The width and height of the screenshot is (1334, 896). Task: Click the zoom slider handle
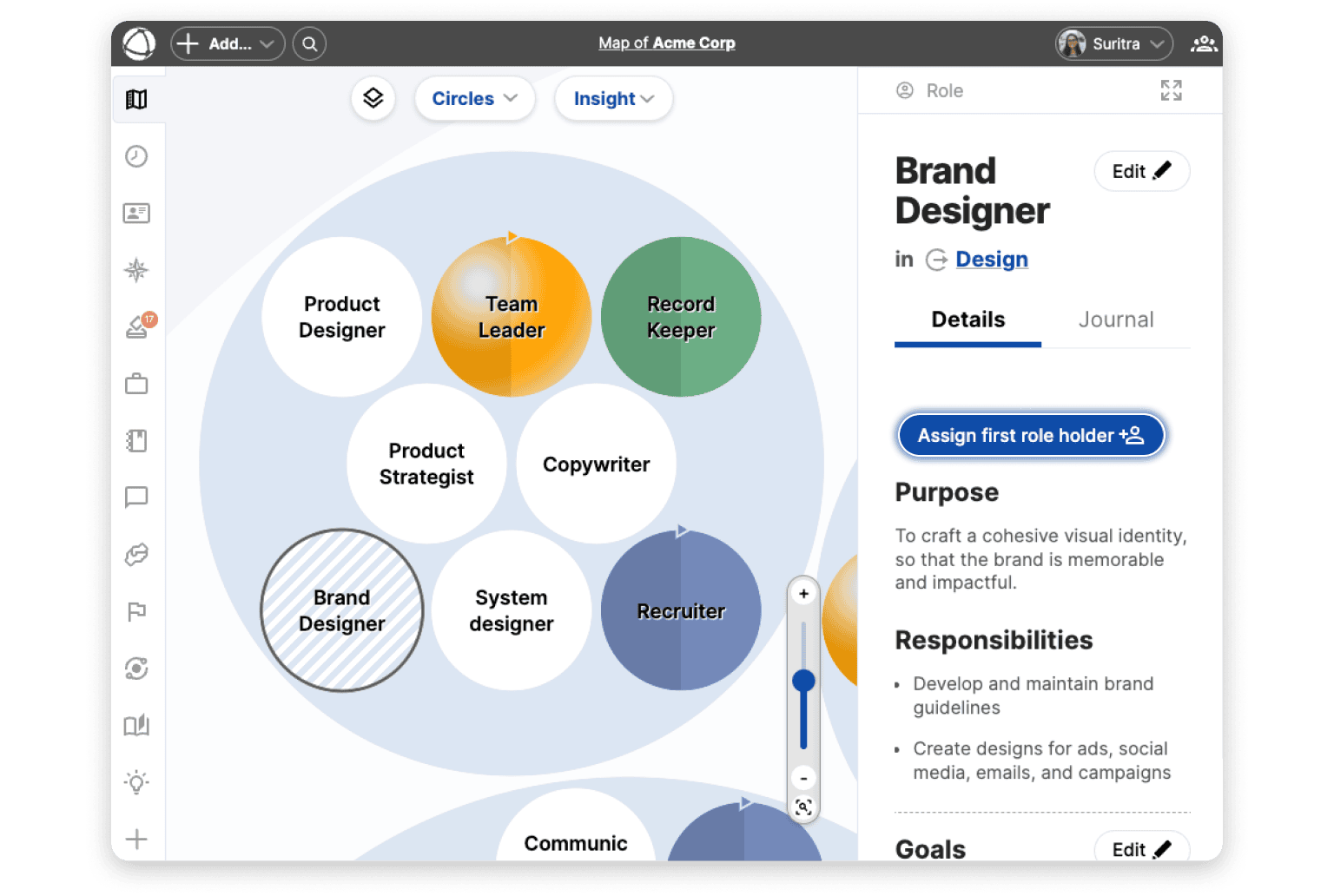click(x=803, y=681)
